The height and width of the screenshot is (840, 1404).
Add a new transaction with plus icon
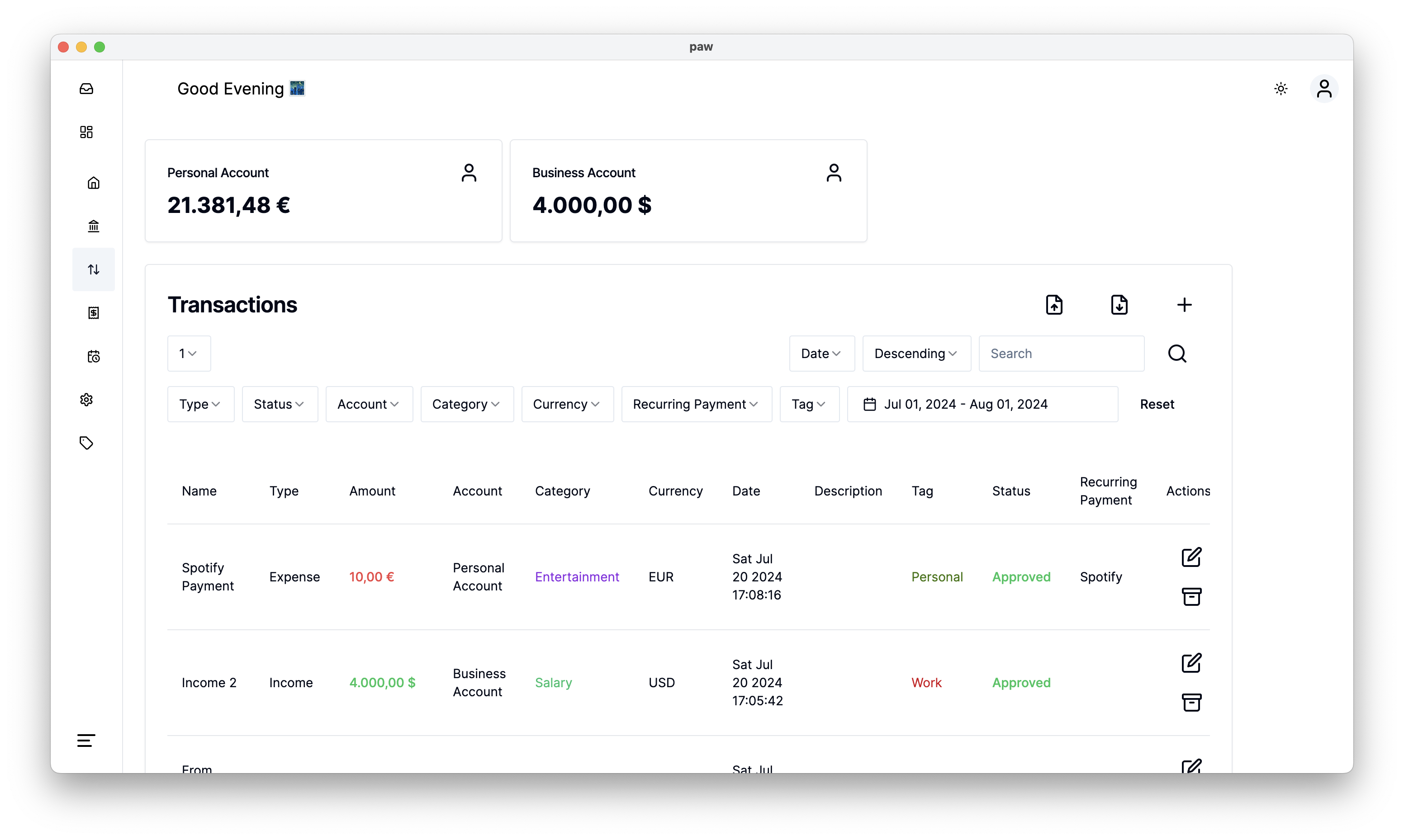[x=1184, y=305]
